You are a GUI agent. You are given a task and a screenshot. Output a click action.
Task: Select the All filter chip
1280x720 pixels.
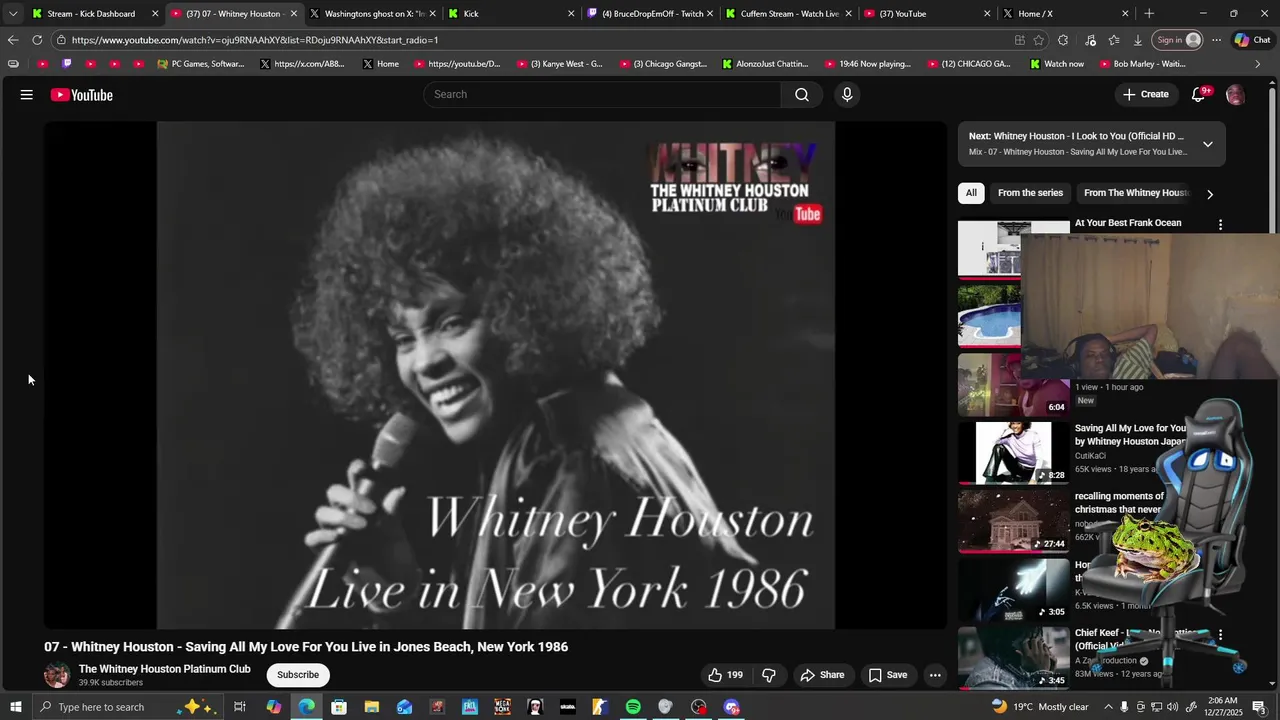pos(971,193)
